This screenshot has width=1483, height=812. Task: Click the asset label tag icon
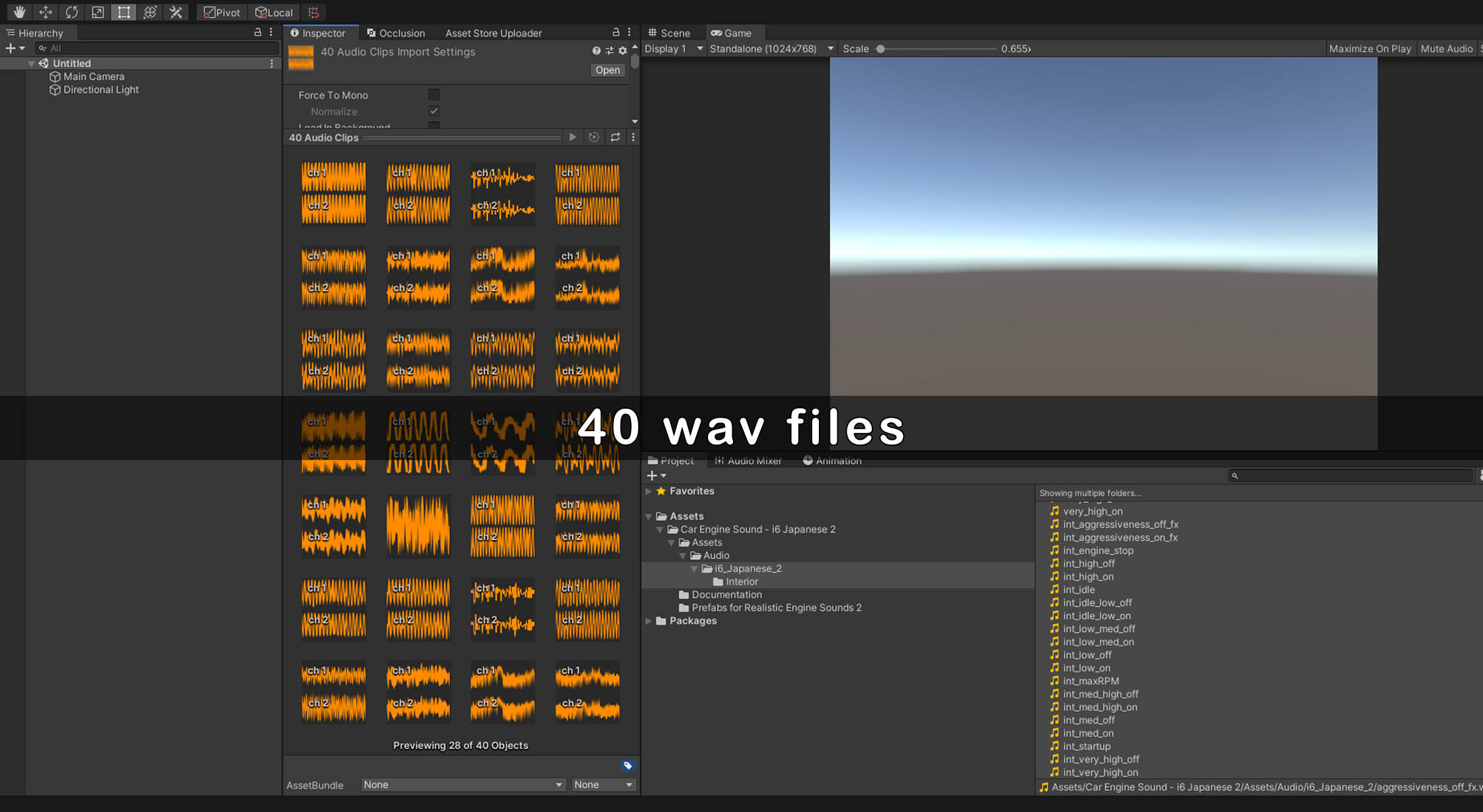pos(627,766)
